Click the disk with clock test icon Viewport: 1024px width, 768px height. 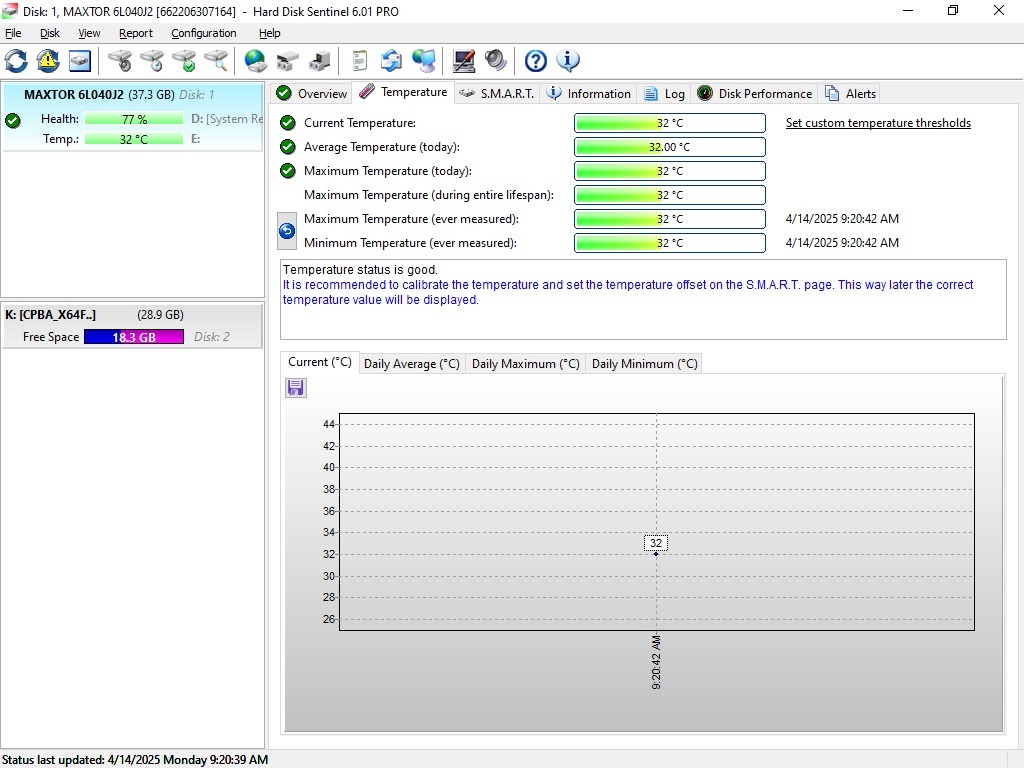pyautogui.click(x=152, y=61)
